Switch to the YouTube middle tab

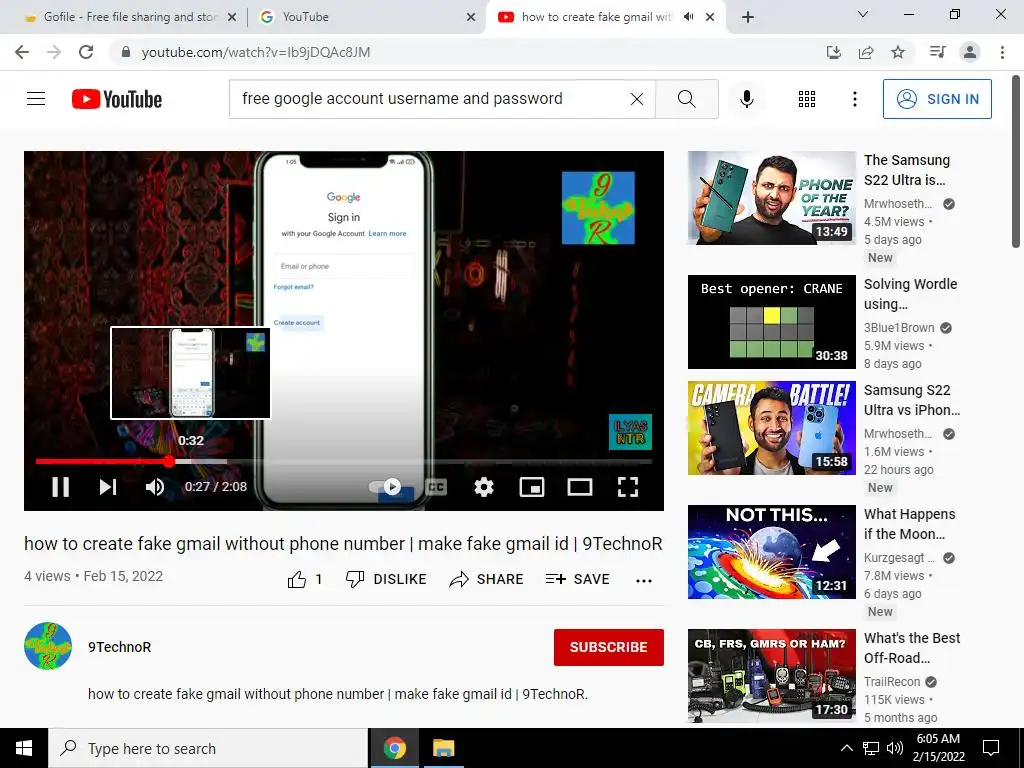pyautogui.click(x=366, y=17)
